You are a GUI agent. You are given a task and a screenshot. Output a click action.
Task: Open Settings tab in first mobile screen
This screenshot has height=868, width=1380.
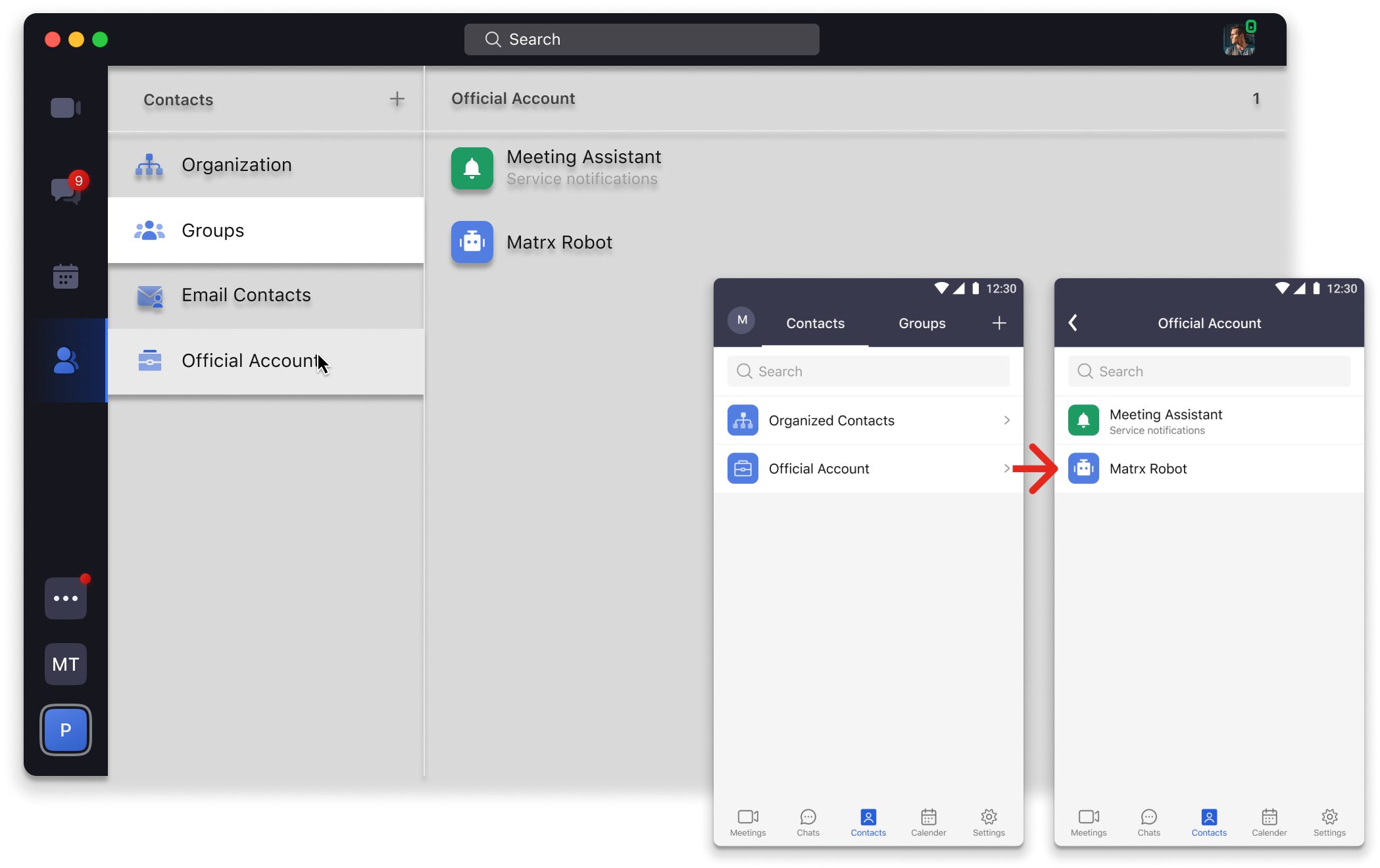point(989,822)
